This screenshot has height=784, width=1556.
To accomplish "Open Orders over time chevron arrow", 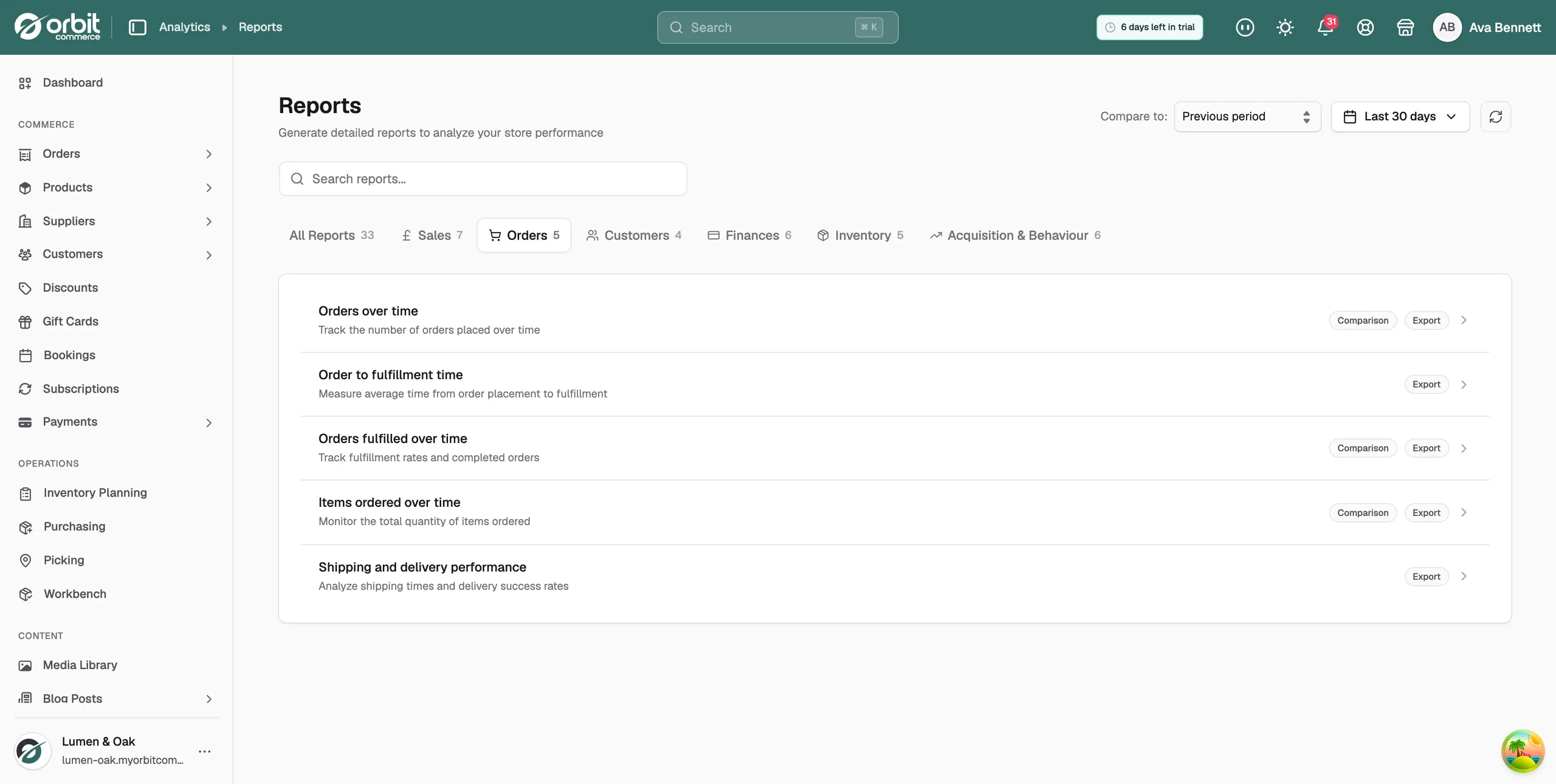I will (x=1464, y=320).
